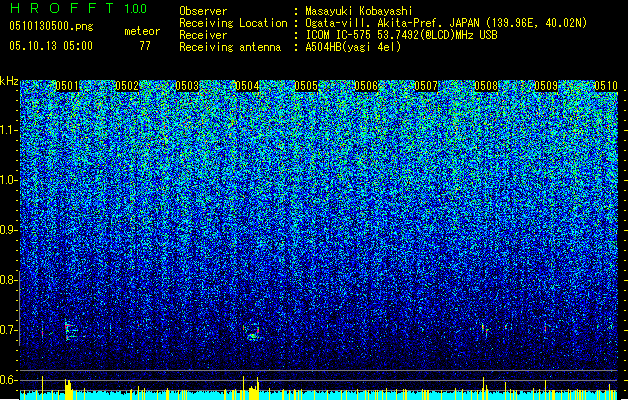Image resolution: width=629 pixels, height=400 pixels.
Task: Click the 0502 time marker
Action: pyautogui.click(x=127, y=86)
